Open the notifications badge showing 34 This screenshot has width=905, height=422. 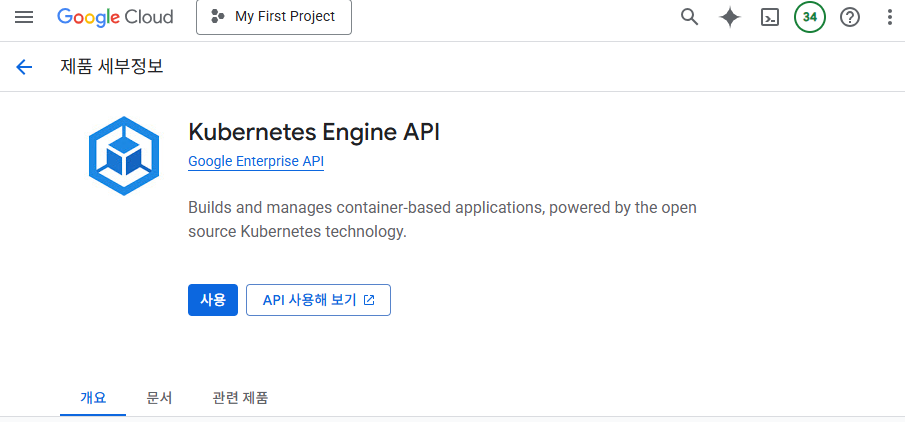coord(810,17)
